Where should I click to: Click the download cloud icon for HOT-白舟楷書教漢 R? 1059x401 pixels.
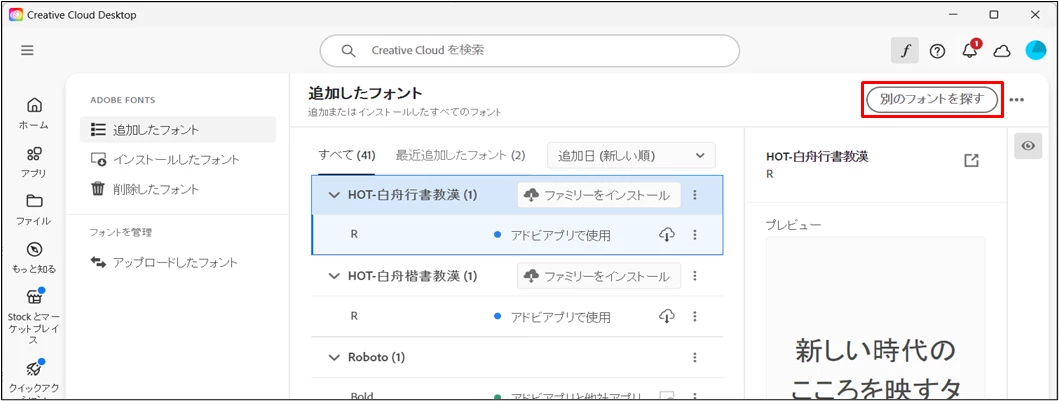coord(667,316)
